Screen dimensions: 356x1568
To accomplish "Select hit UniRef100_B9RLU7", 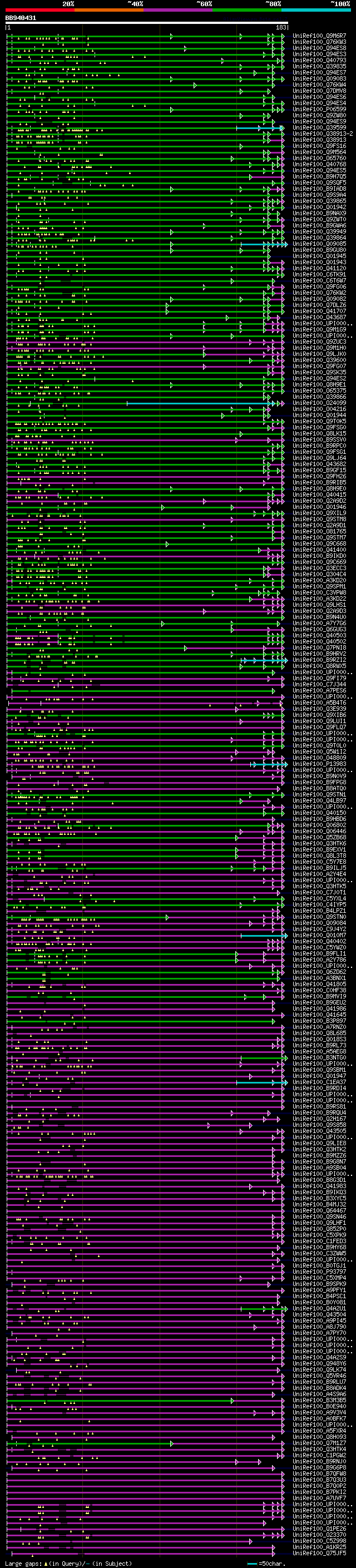I will 319,1381.
